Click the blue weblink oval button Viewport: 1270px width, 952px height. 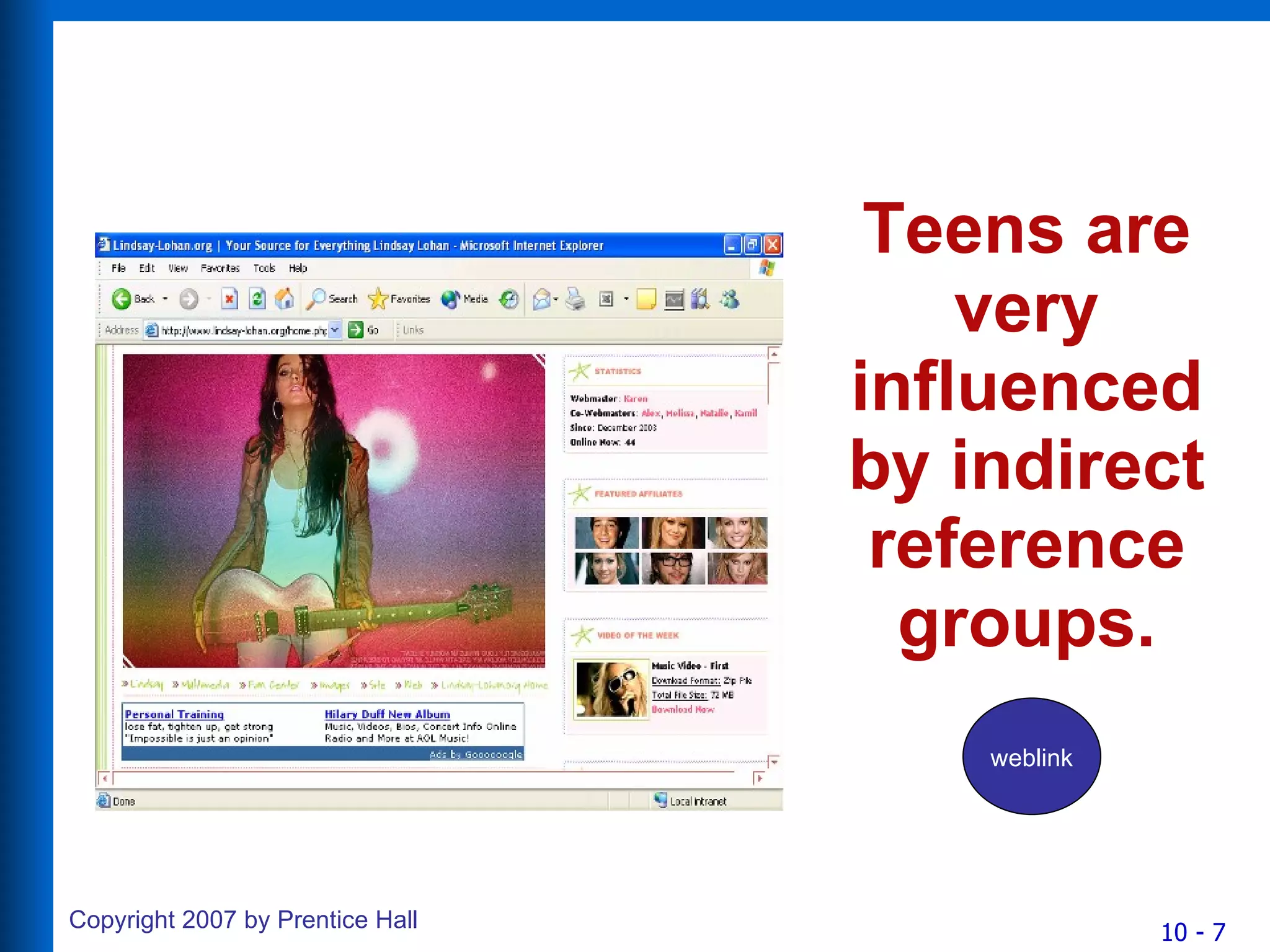coord(1031,756)
